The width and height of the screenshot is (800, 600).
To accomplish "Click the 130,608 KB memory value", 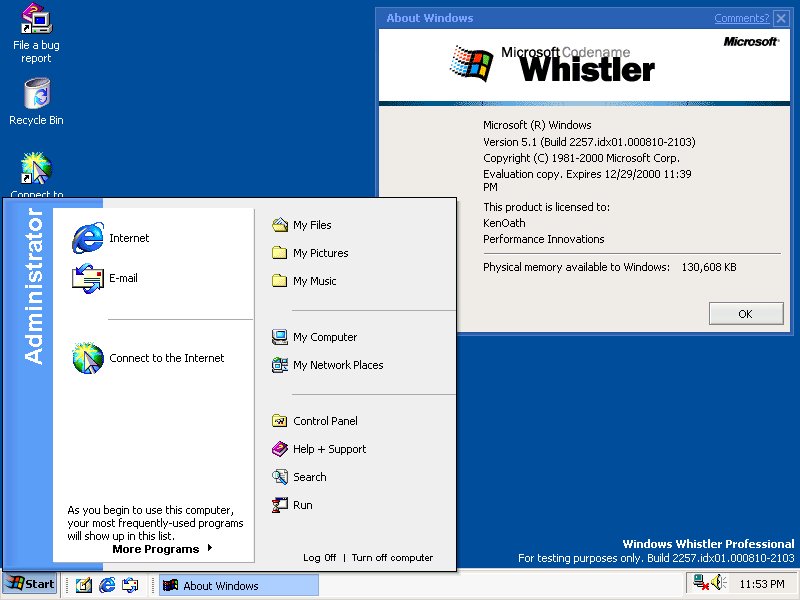I will coord(709,267).
